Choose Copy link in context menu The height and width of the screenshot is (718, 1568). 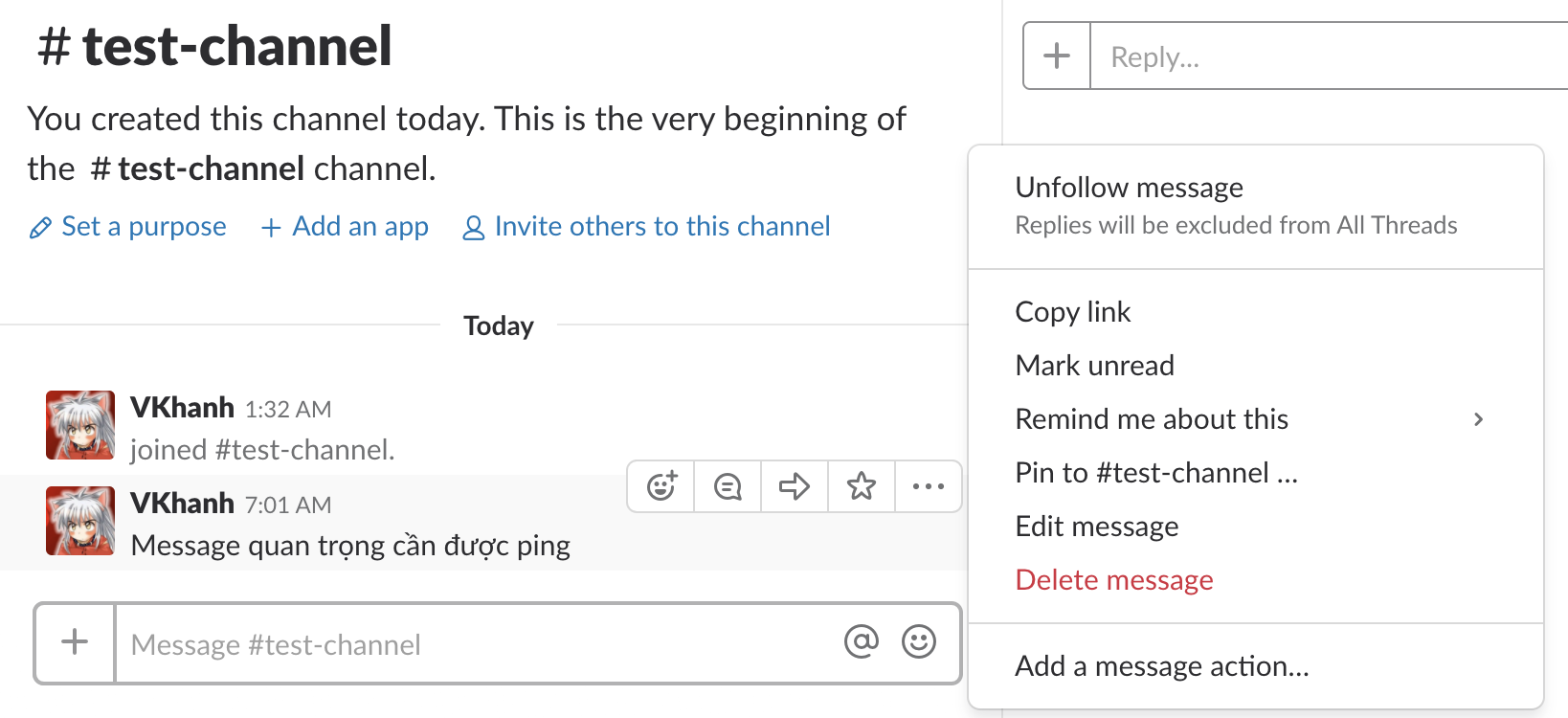(1072, 312)
